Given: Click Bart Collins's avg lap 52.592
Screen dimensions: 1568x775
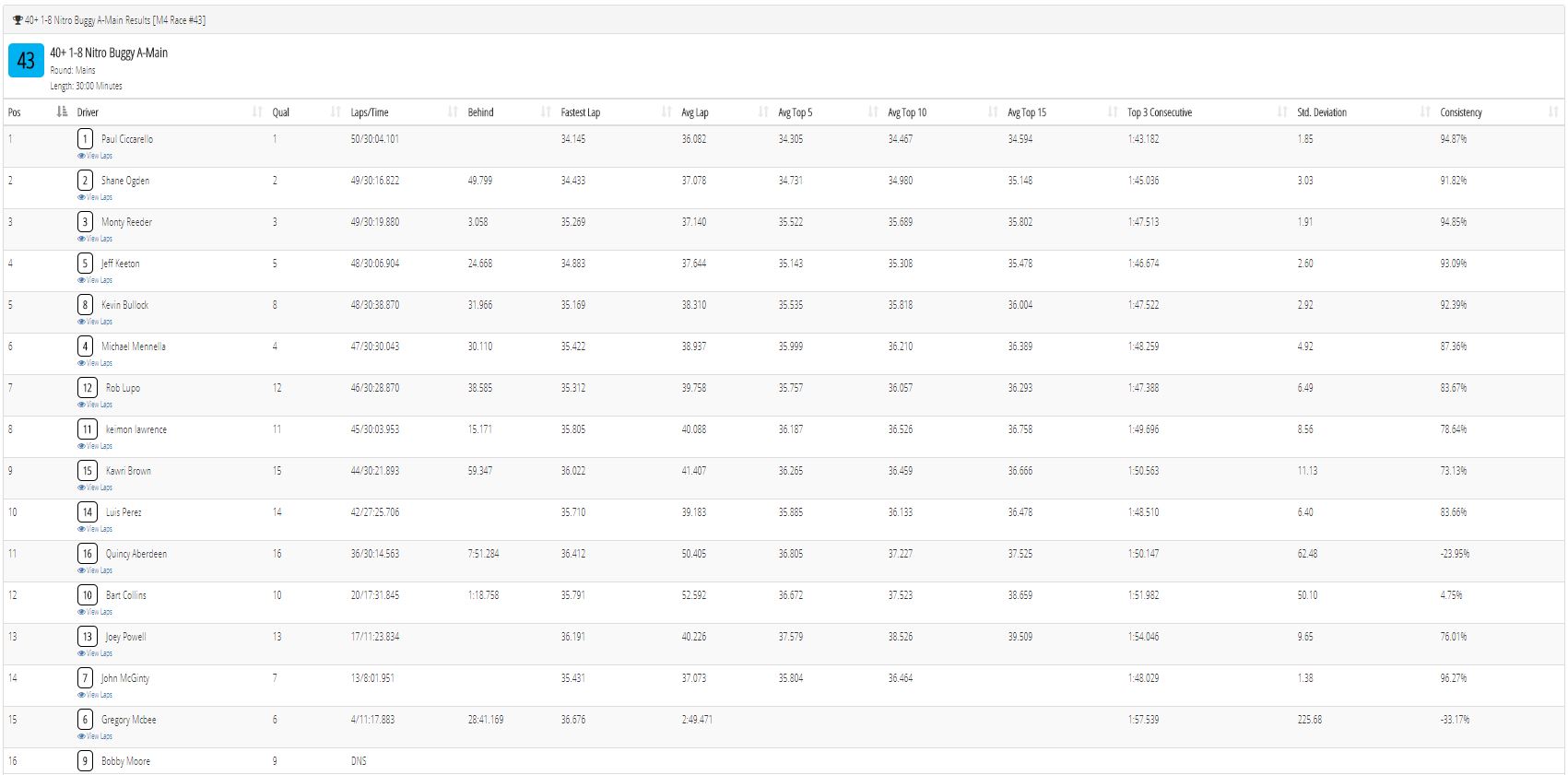Looking at the screenshot, I should [x=694, y=595].
